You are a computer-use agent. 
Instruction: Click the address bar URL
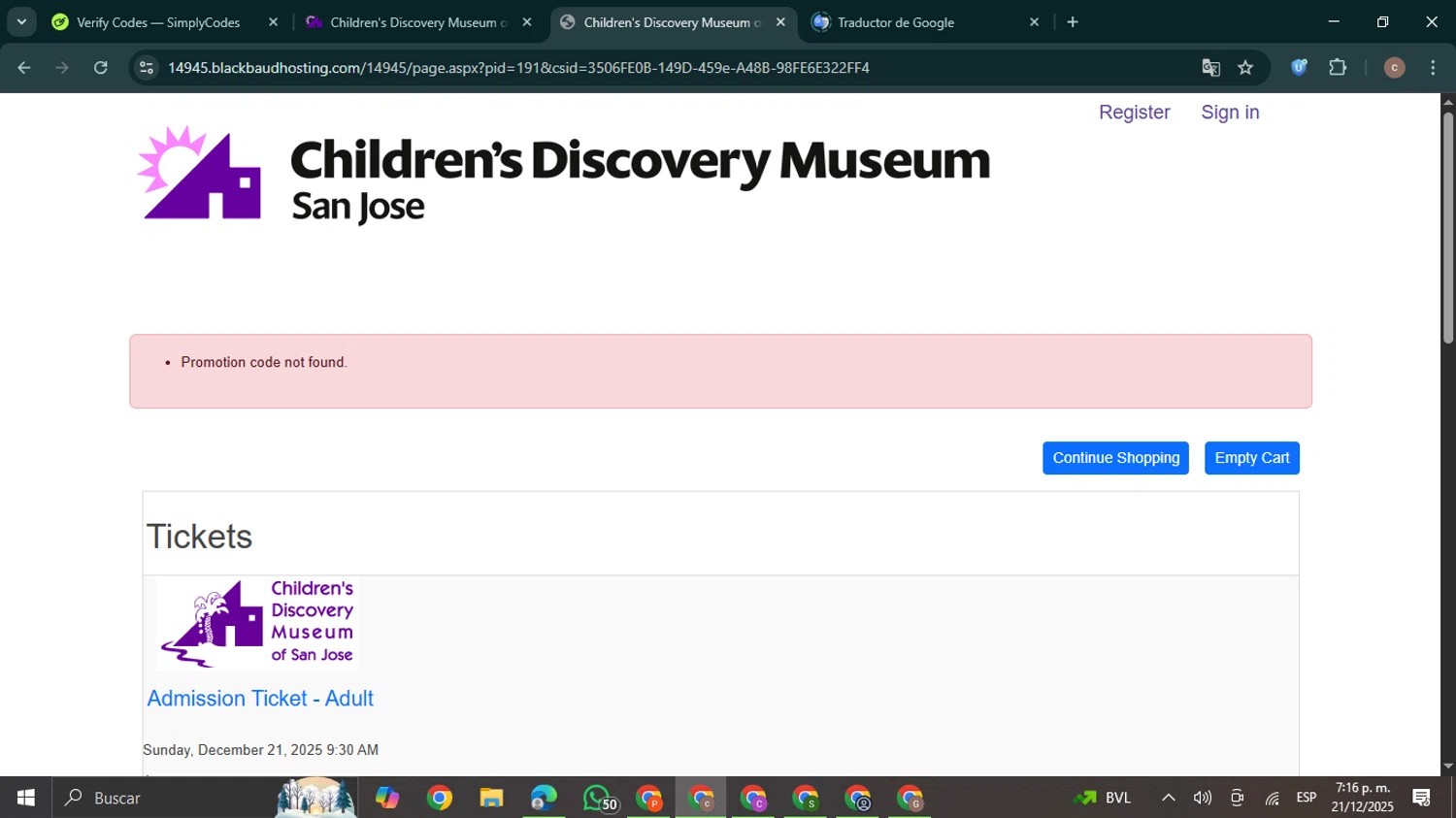tap(518, 68)
